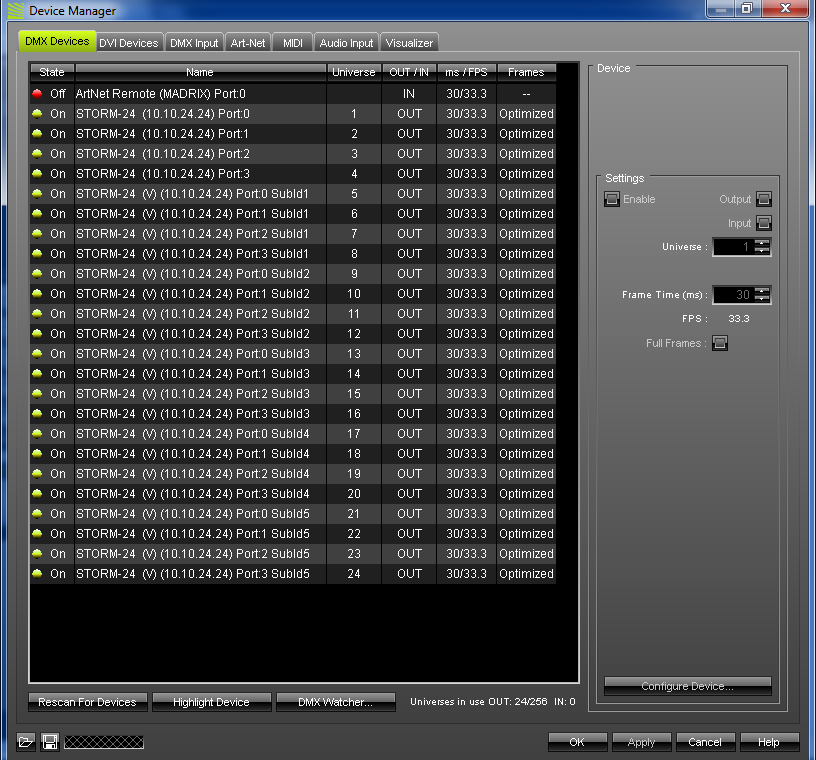Increase Frame Time with up arrow
This screenshot has height=760, width=816.
pyautogui.click(x=762, y=291)
